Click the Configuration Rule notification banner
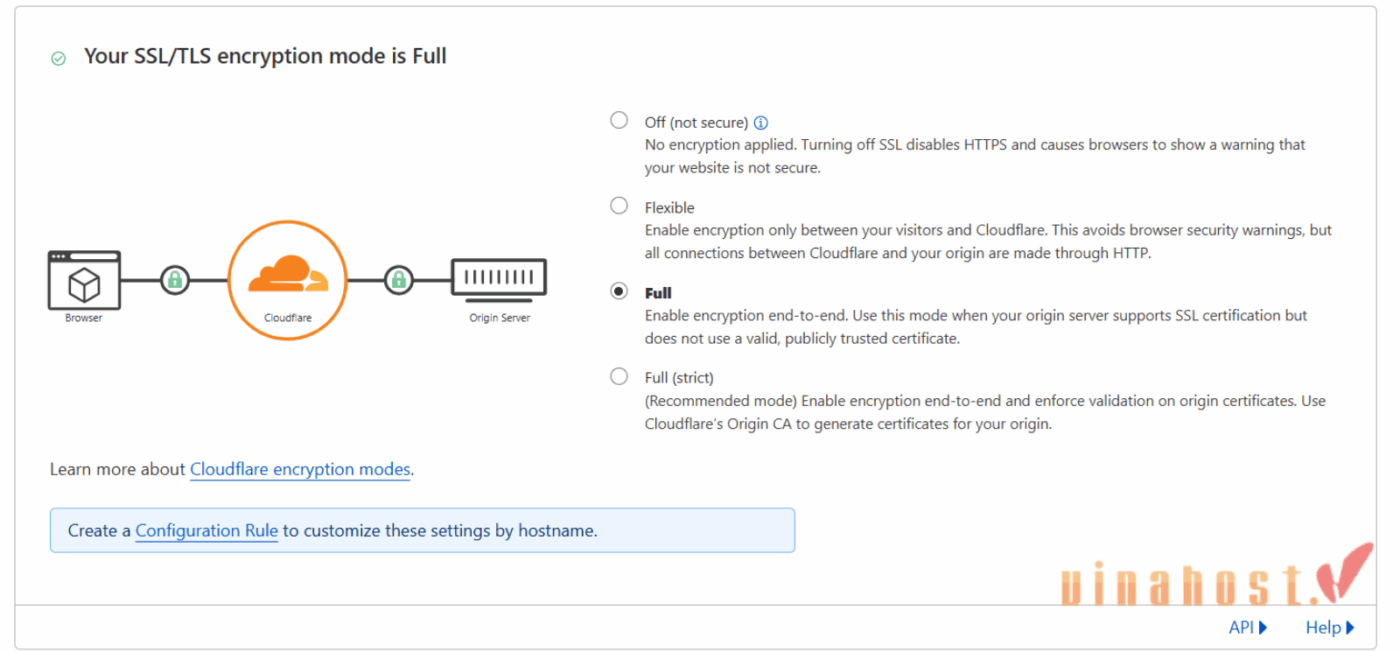Image resolution: width=1400 pixels, height=652 pixels. (422, 530)
